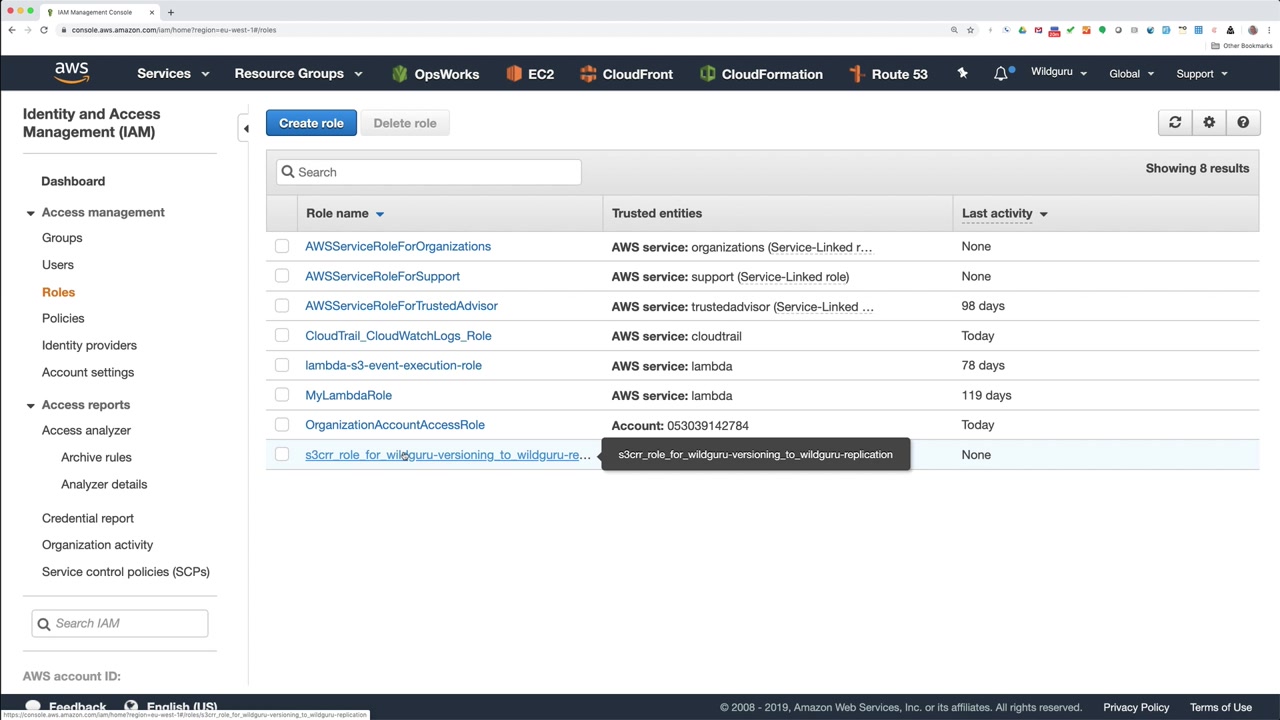Open the pin shortcuts star icon

coord(962,73)
